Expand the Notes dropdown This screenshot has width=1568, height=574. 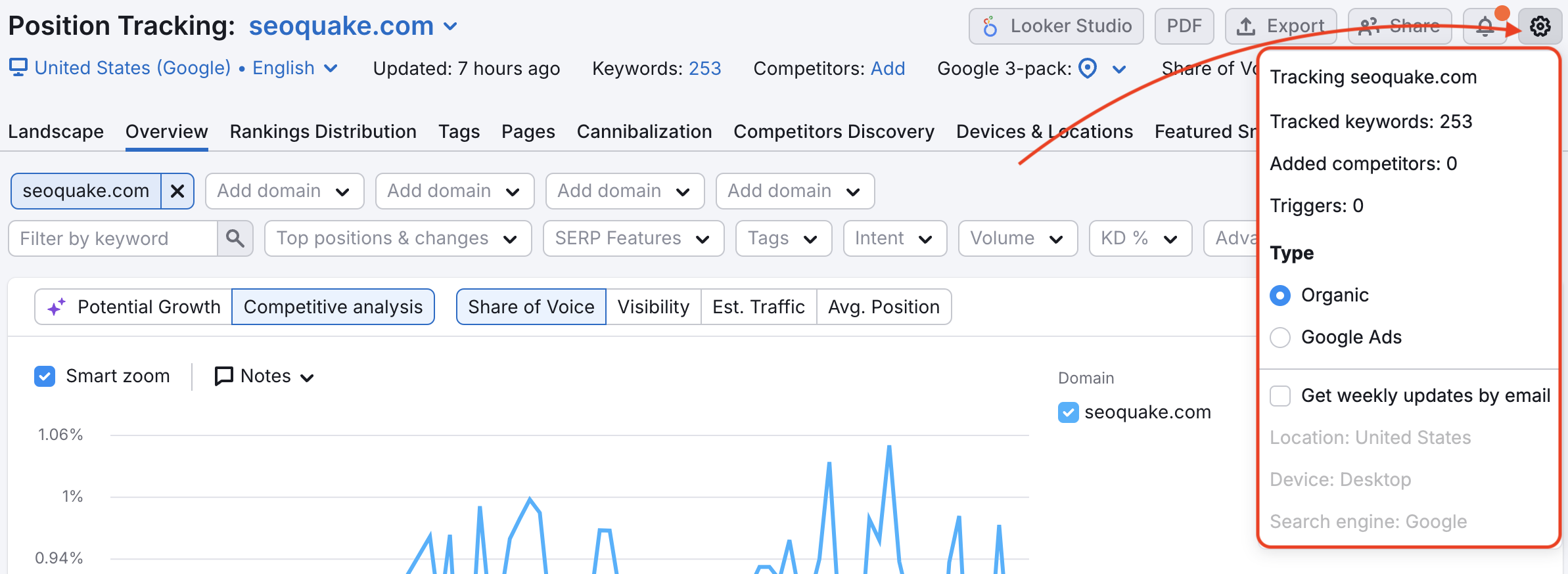[307, 378]
